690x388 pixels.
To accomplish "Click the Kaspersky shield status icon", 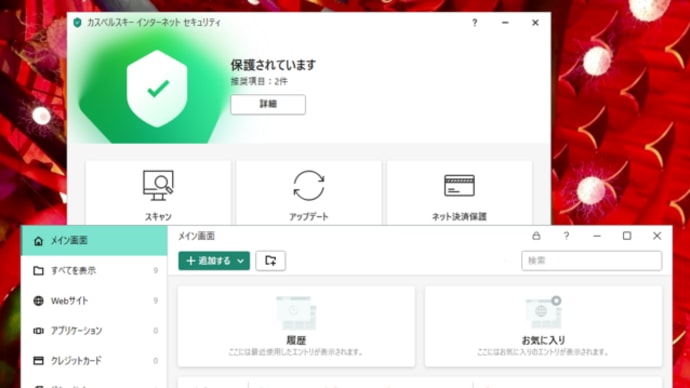I will pos(157,88).
